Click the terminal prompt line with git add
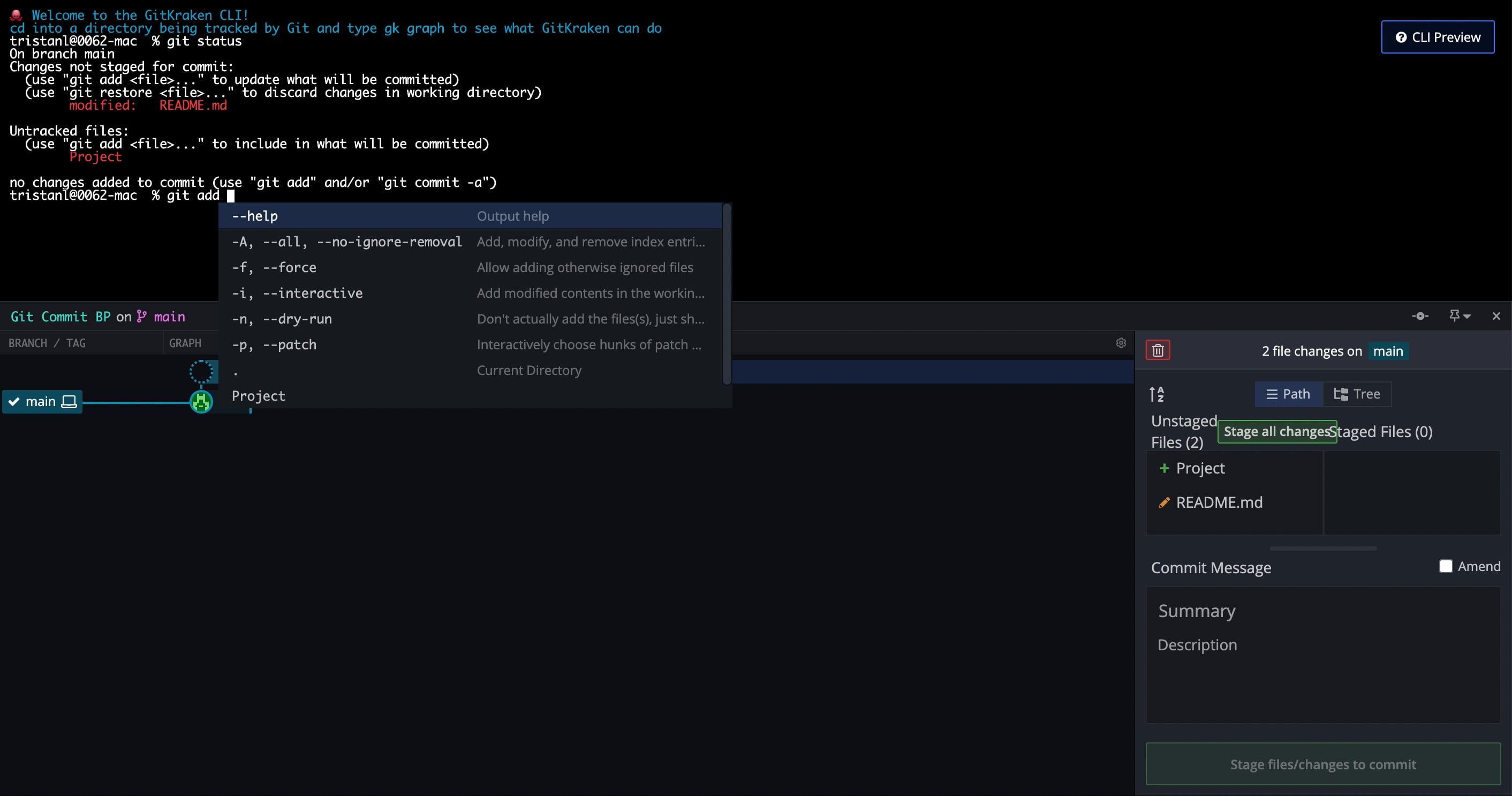 [122, 196]
